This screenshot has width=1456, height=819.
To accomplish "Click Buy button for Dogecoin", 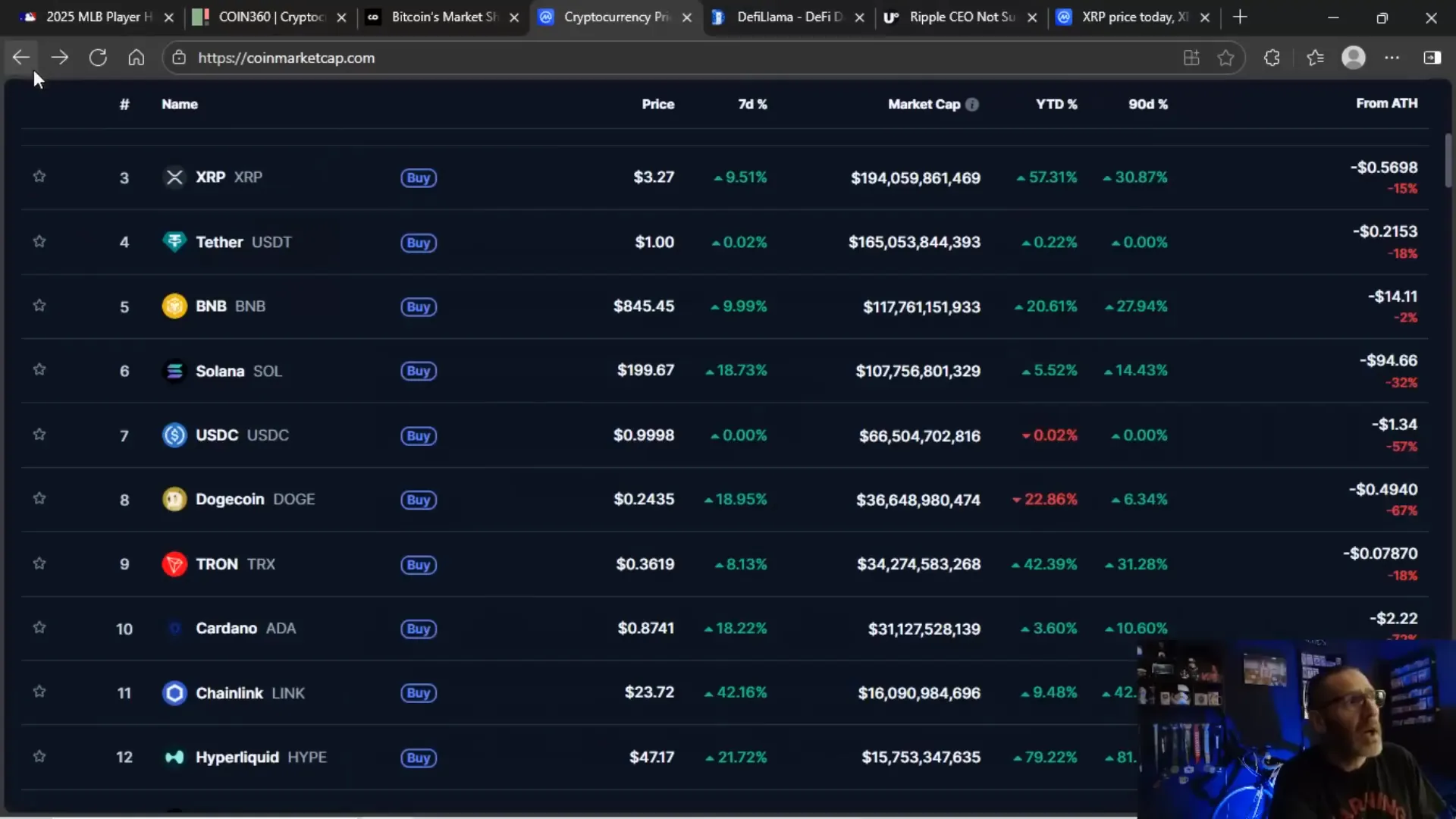I will click(x=419, y=500).
